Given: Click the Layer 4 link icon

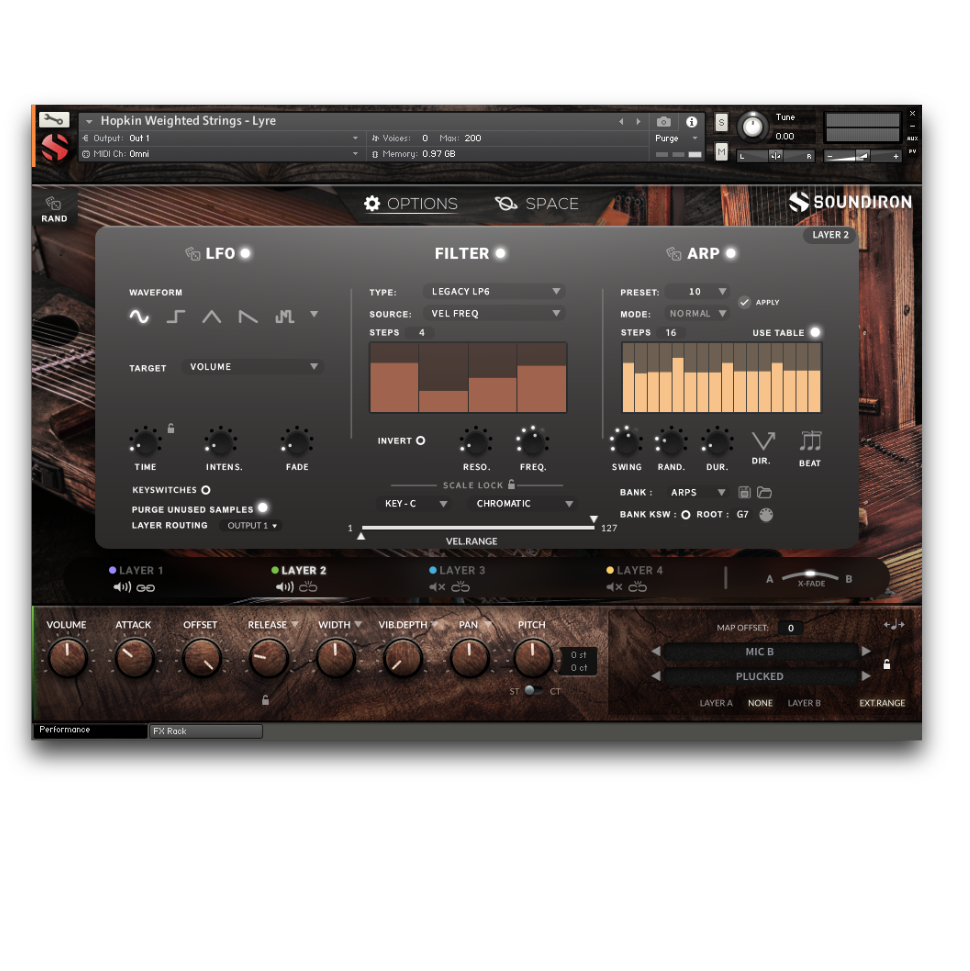Looking at the screenshot, I should (637, 587).
